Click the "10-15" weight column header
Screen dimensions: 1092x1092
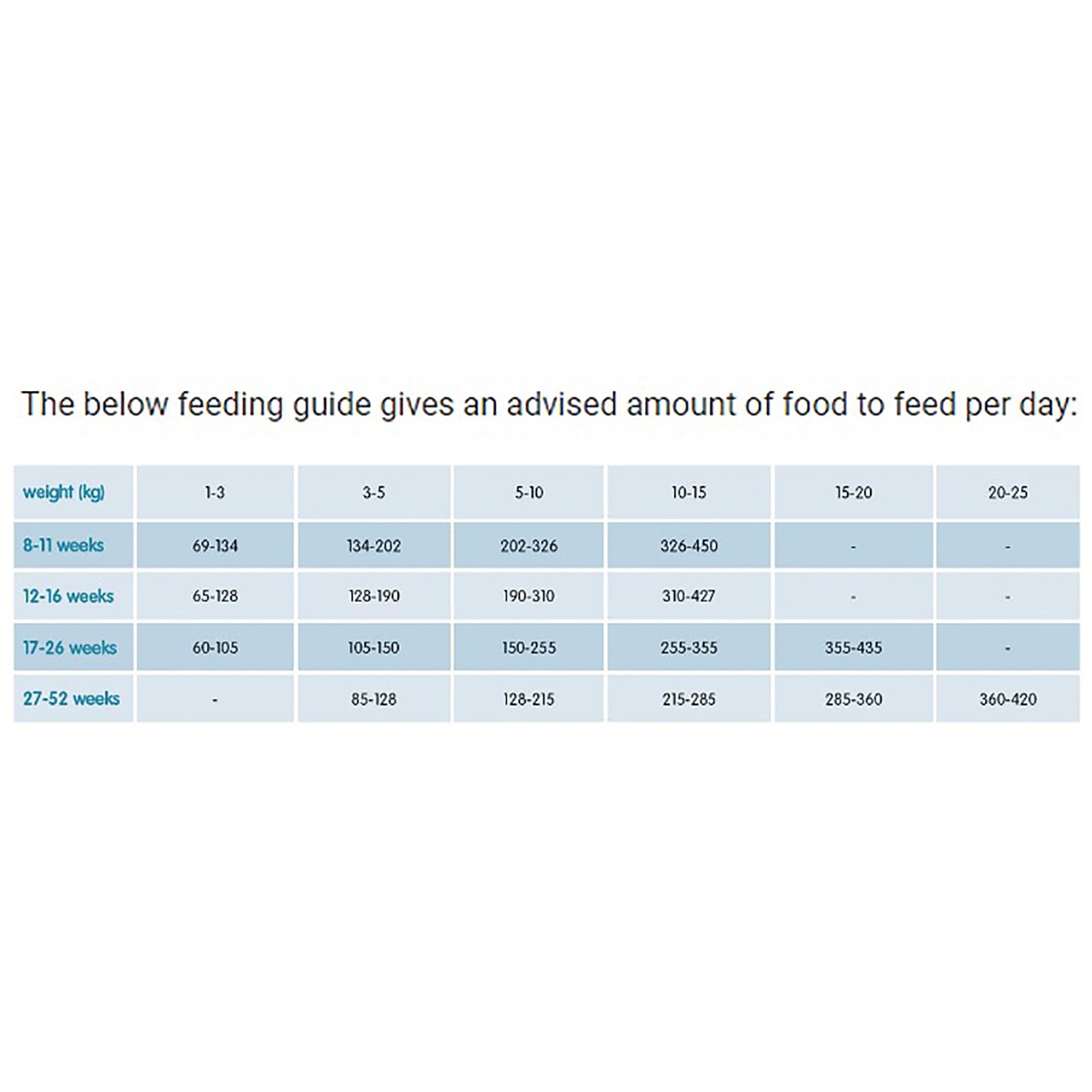689,493
